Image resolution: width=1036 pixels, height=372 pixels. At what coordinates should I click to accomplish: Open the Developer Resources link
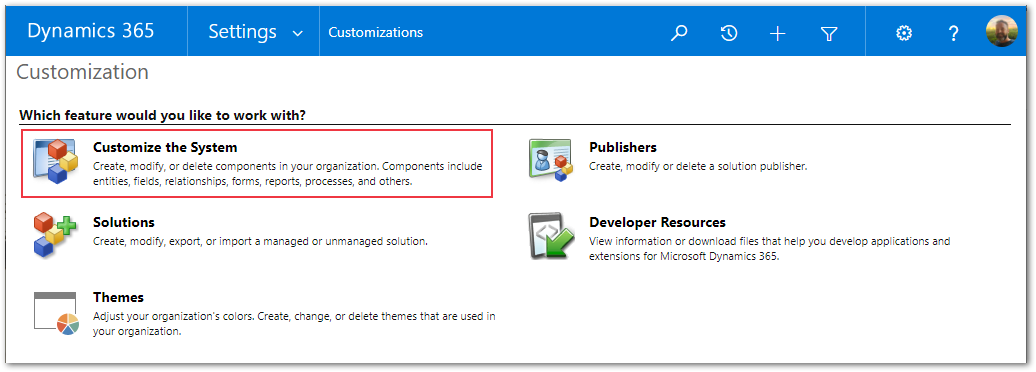(x=657, y=222)
